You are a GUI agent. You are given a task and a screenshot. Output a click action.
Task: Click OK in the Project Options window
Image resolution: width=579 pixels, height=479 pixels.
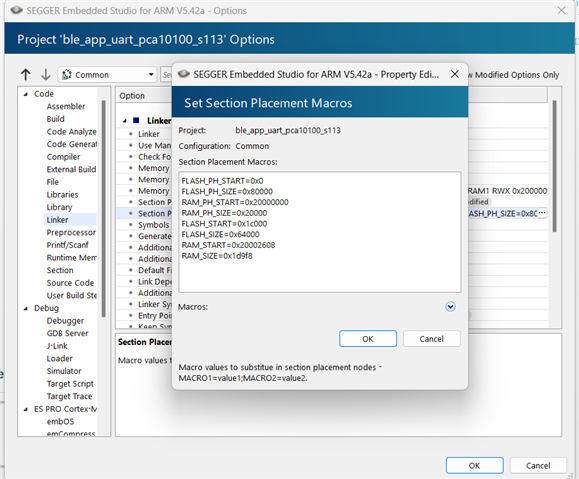[x=474, y=465]
